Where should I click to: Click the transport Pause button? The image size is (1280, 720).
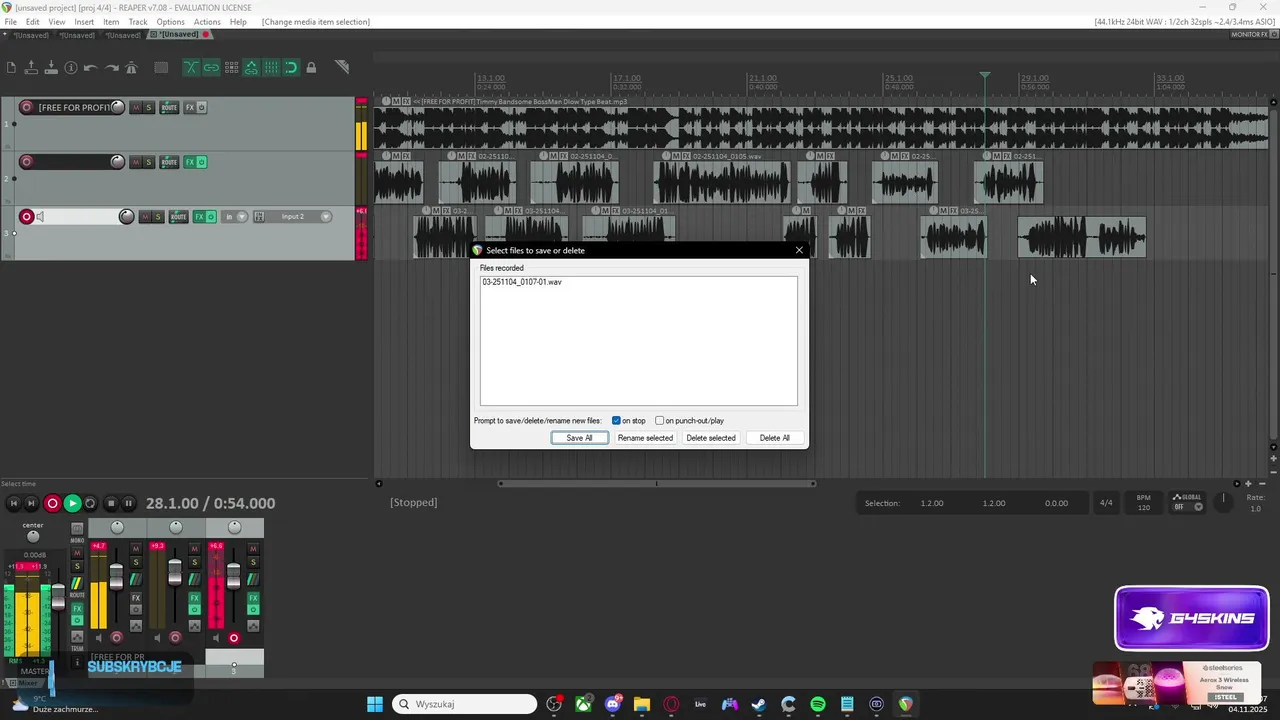[129, 504]
